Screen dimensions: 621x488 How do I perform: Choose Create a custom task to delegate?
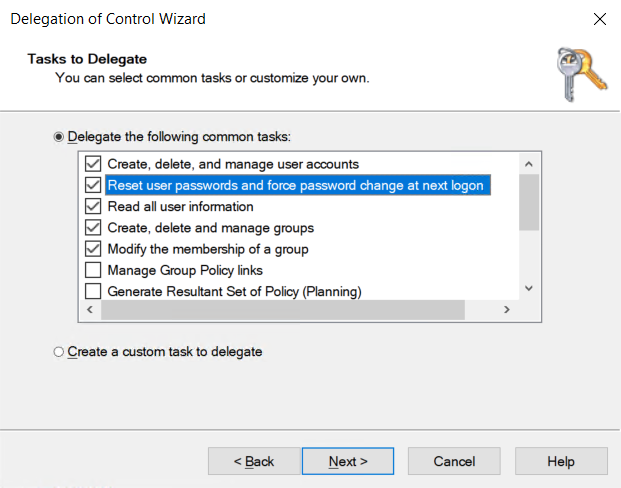click(x=59, y=352)
